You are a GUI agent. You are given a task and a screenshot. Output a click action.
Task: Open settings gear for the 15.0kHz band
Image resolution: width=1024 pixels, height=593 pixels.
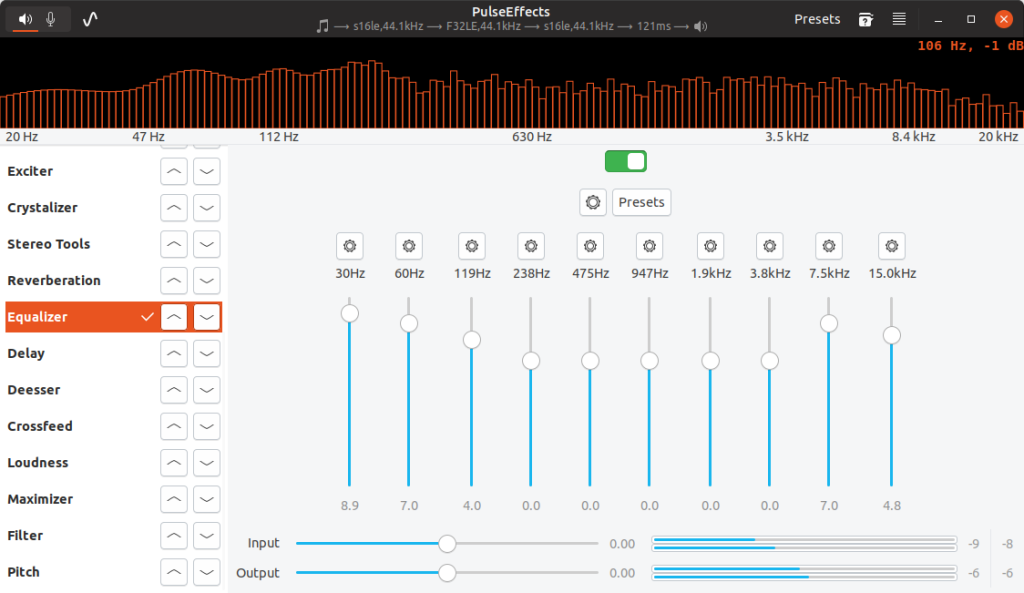892,246
